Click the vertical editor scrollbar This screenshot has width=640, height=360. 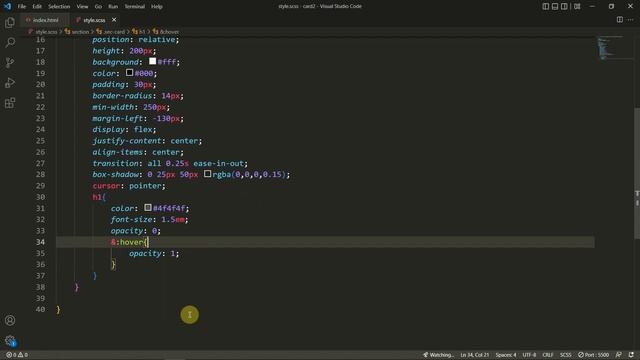[x=637, y=173]
